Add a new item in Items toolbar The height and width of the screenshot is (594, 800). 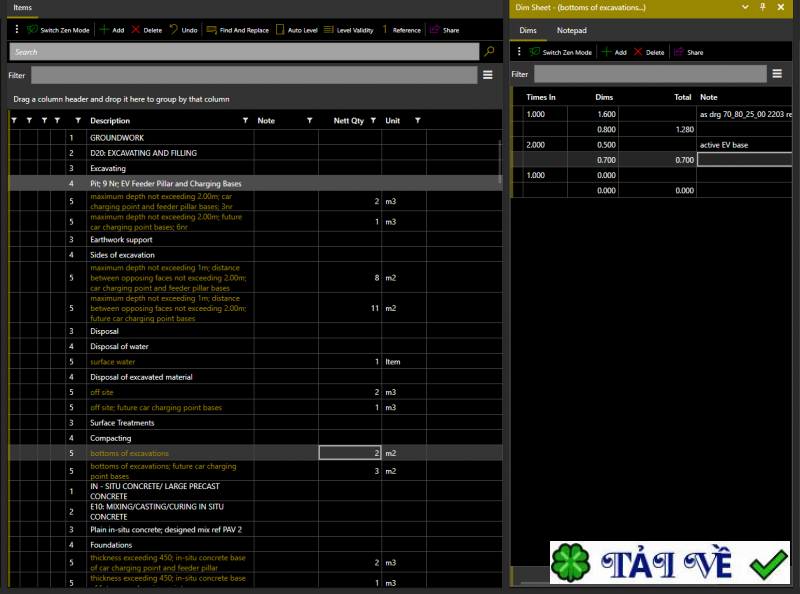pyautogui.click(x=112, y=30)
